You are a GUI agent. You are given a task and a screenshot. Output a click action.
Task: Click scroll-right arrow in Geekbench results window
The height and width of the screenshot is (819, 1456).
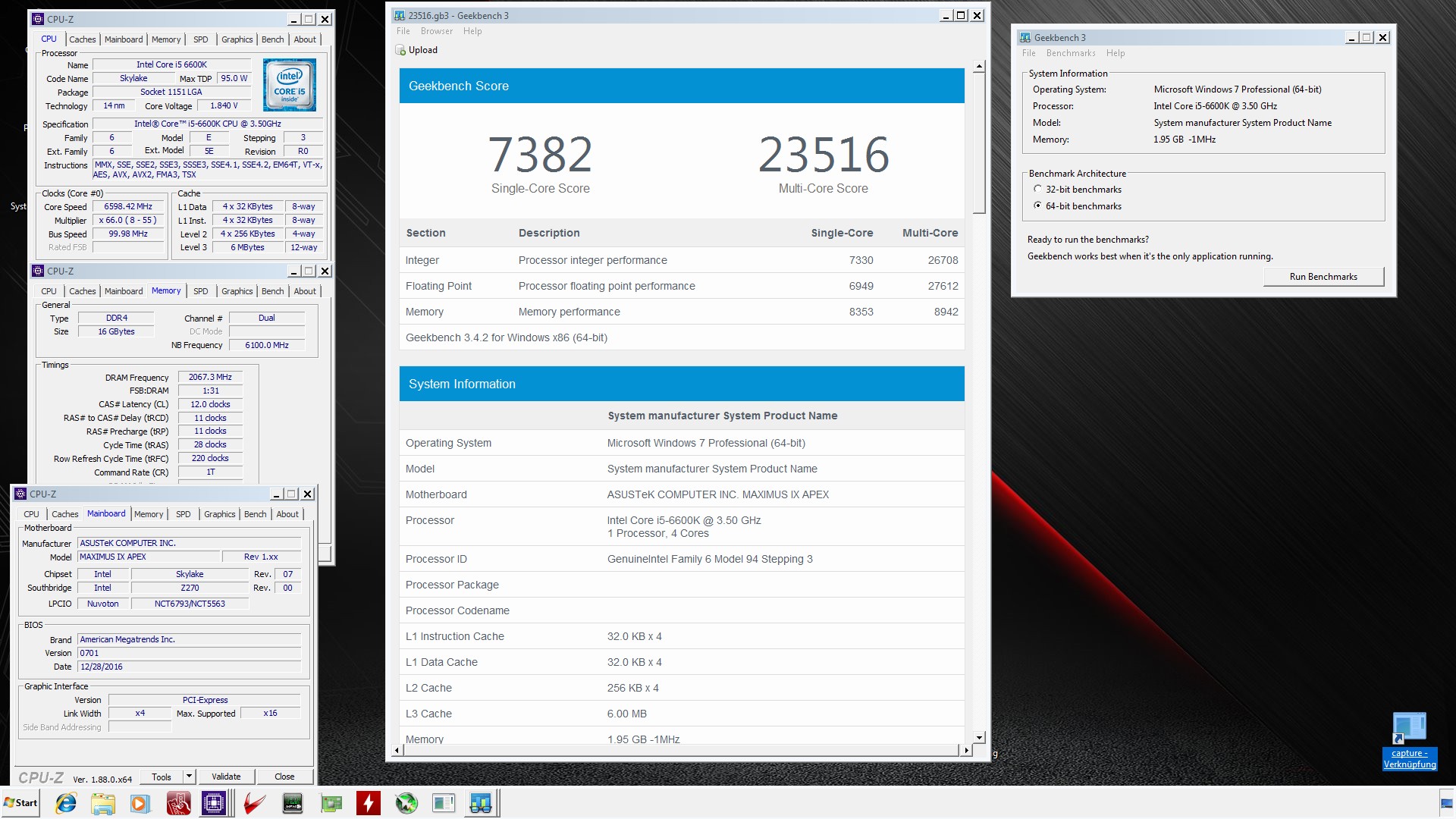point(966,751)
